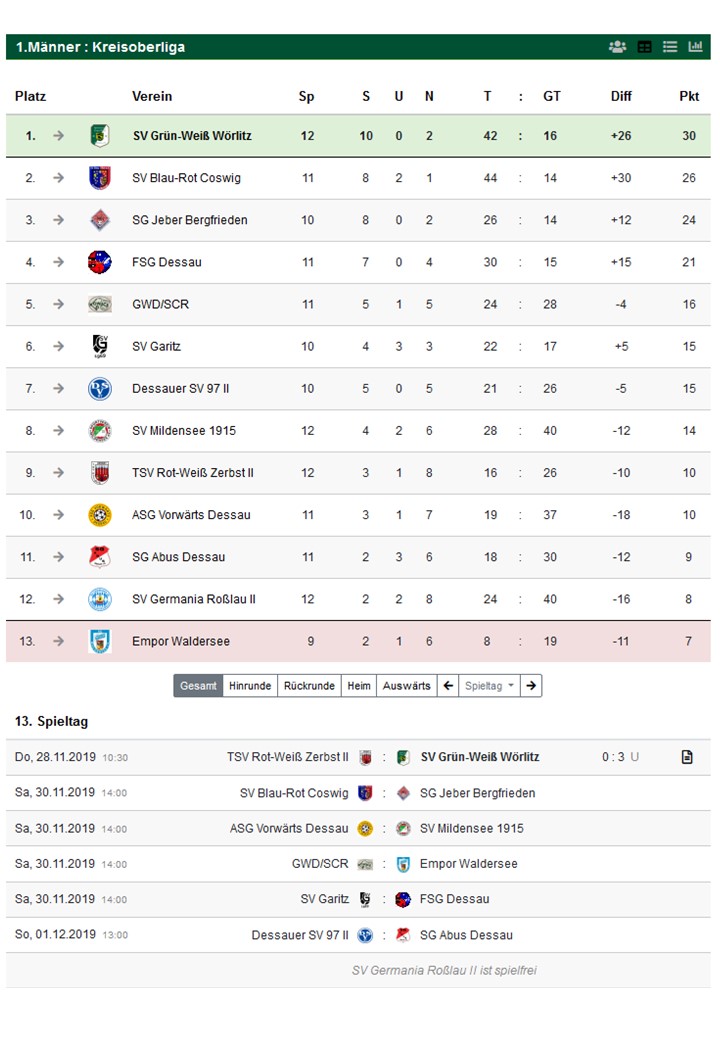Select the list view icon in header
The image size is (720, 1040).
point(670,47)
